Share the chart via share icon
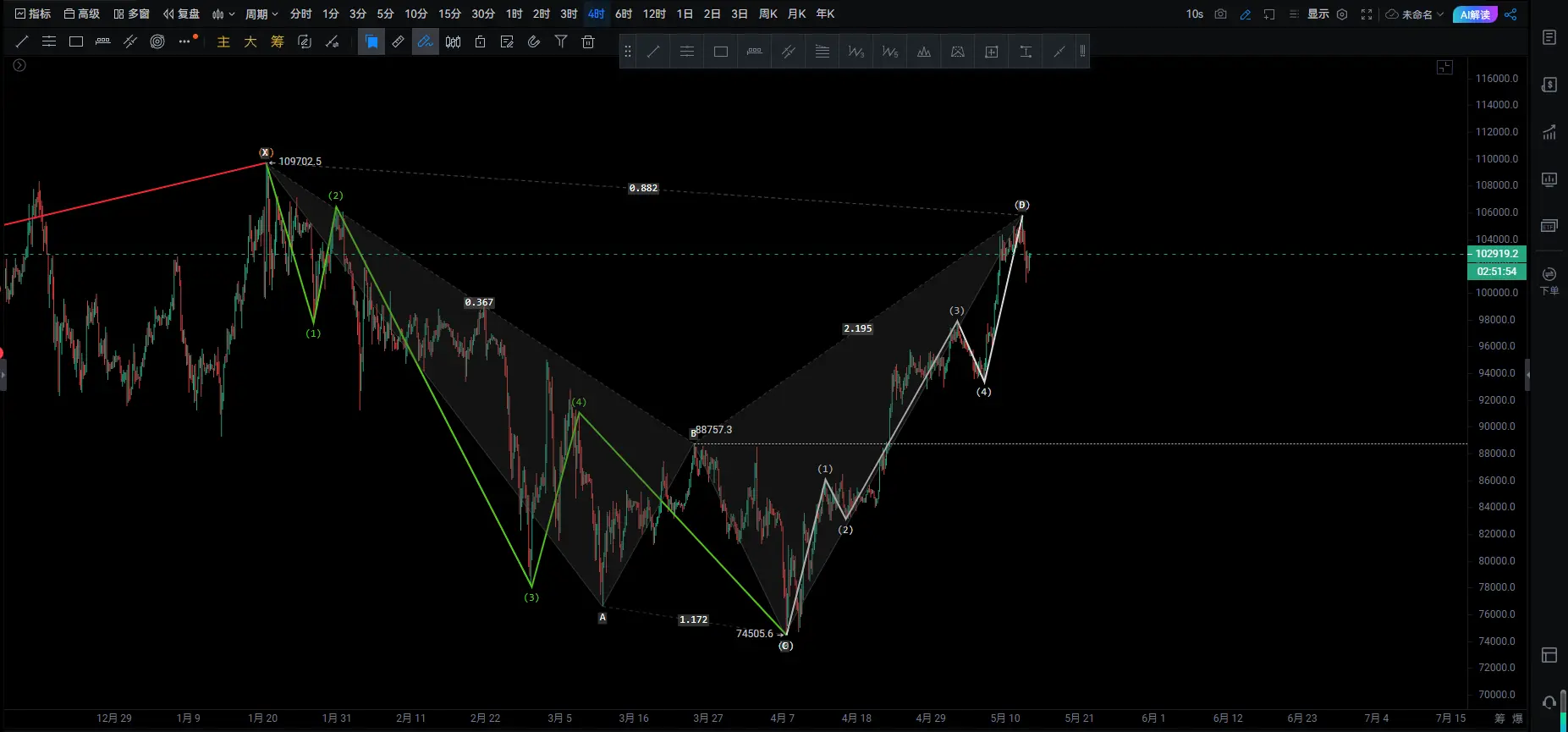This screenshot has height=732, width=1568. tap(1510, 14)
